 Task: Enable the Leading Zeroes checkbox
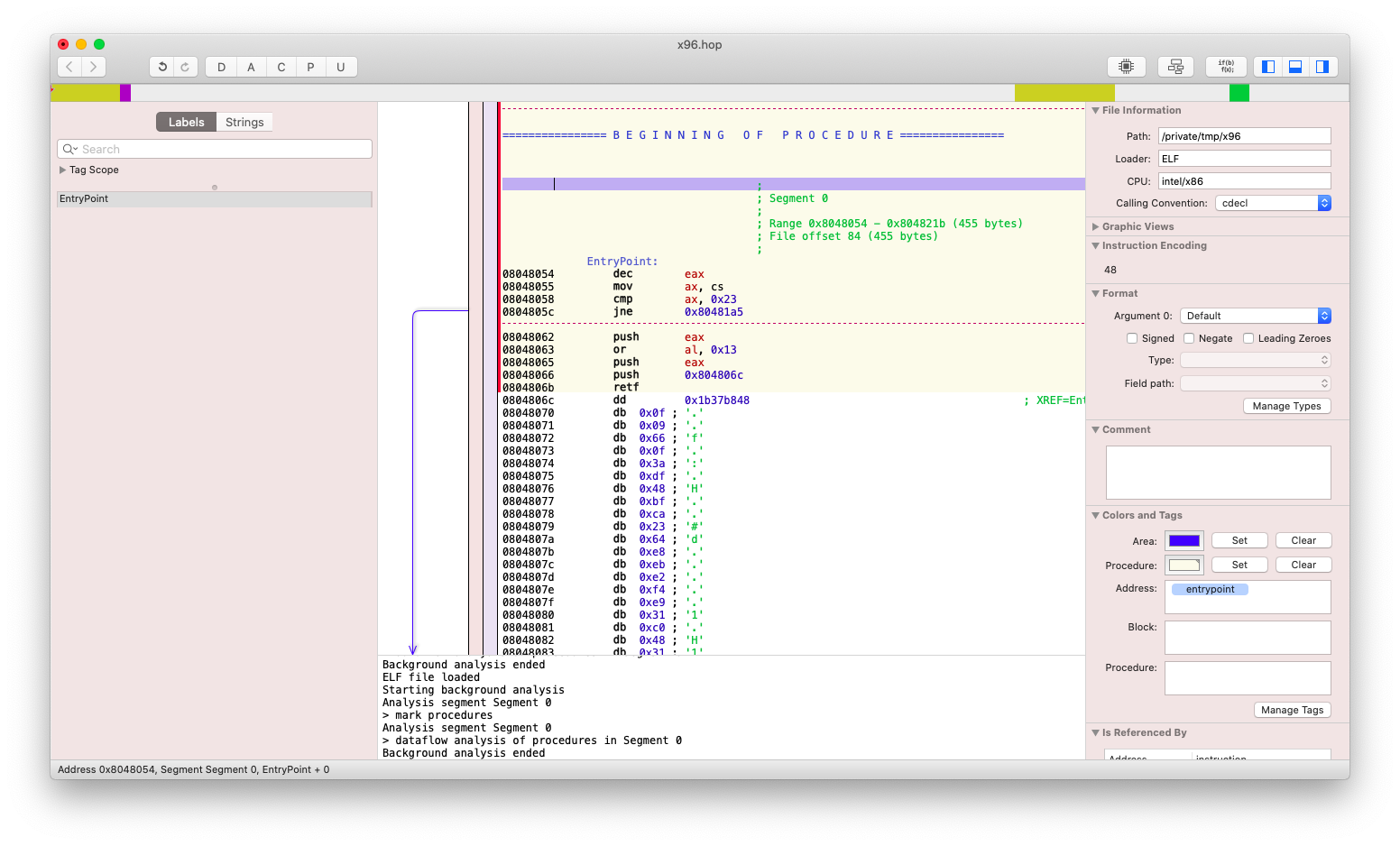point(1248,338)
